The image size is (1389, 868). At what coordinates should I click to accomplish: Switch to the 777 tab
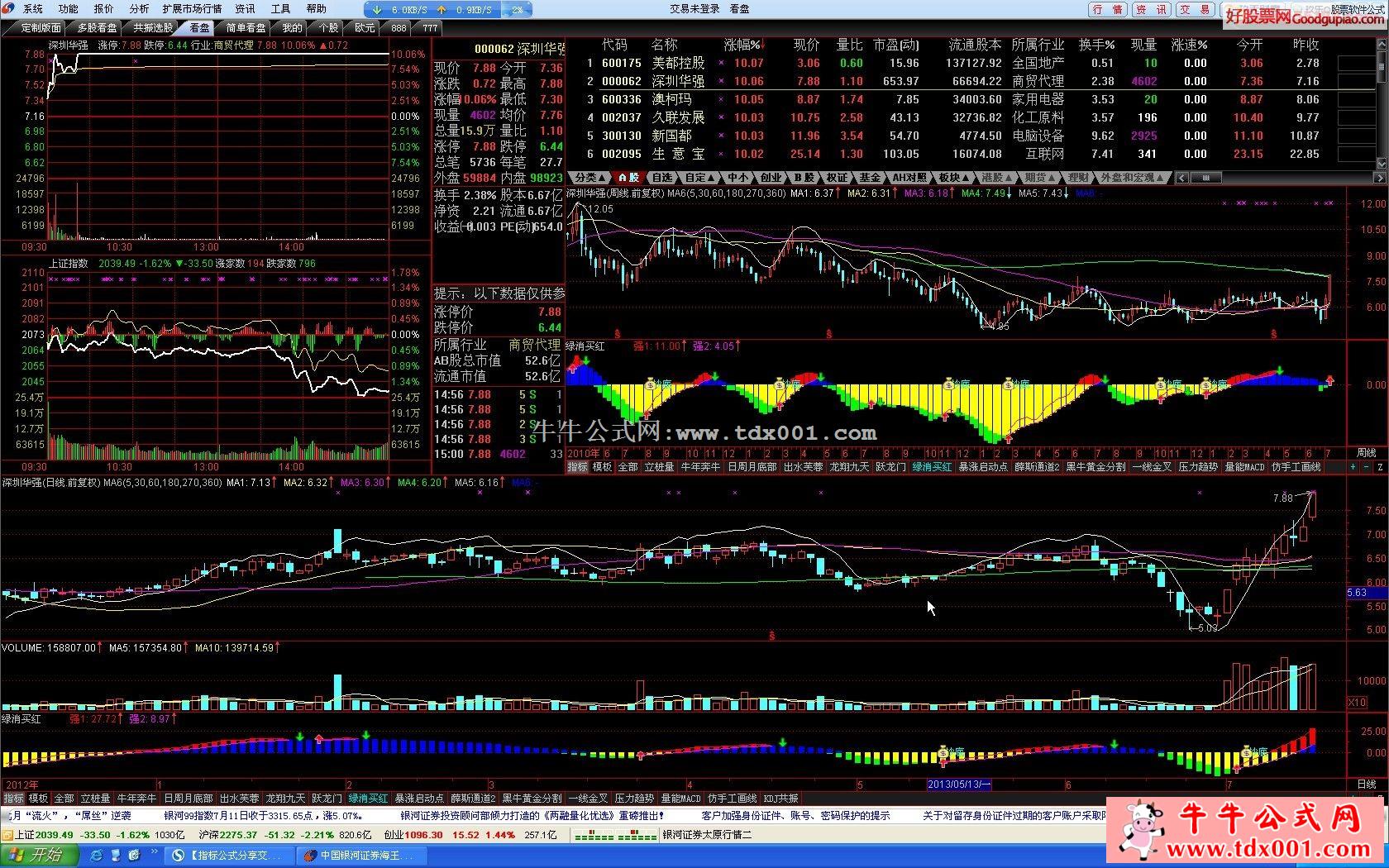pyautogui.click(x=429, y=28)
